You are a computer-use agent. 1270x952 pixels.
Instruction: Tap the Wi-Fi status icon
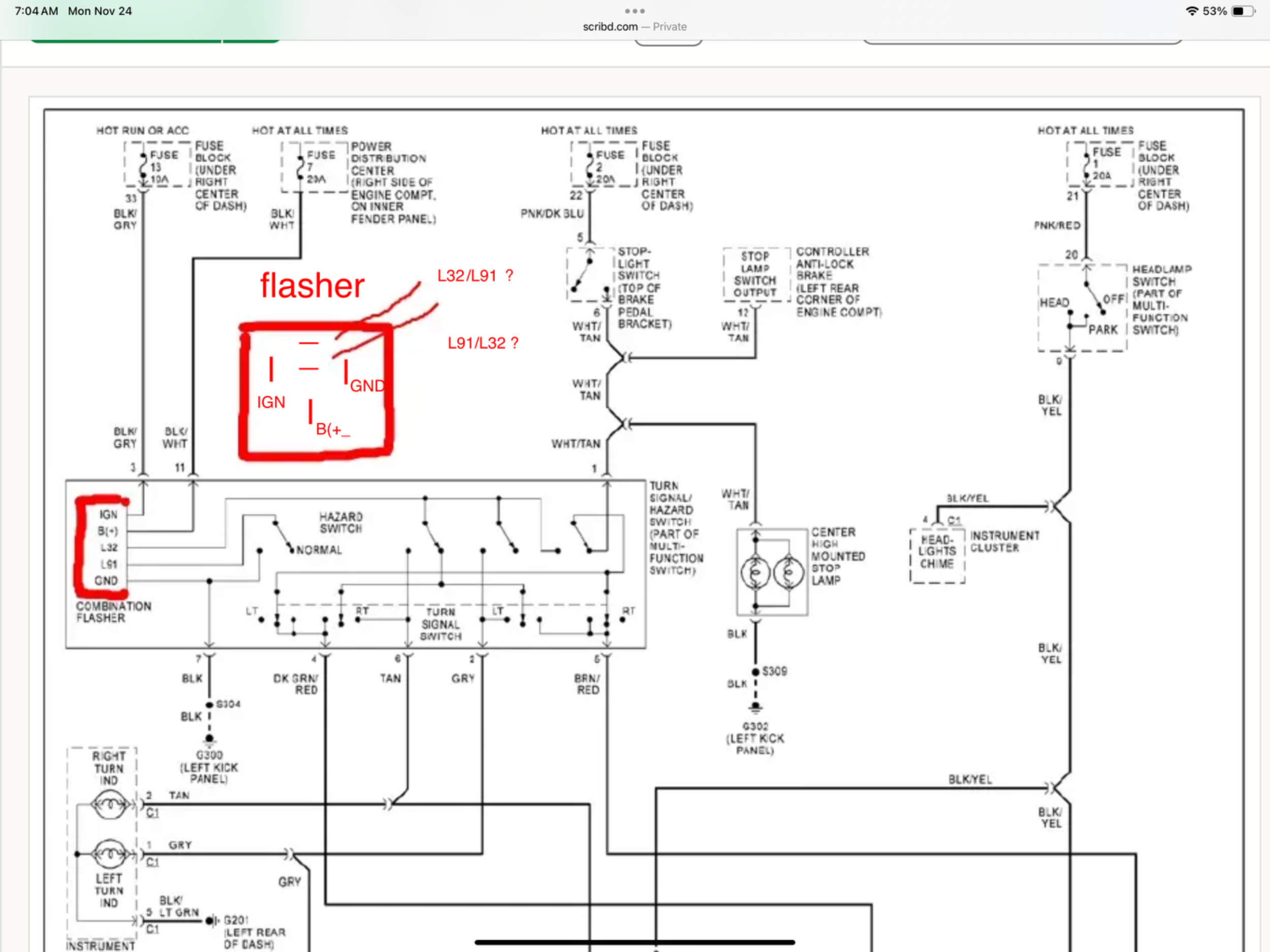click(x=1192, y=11)
